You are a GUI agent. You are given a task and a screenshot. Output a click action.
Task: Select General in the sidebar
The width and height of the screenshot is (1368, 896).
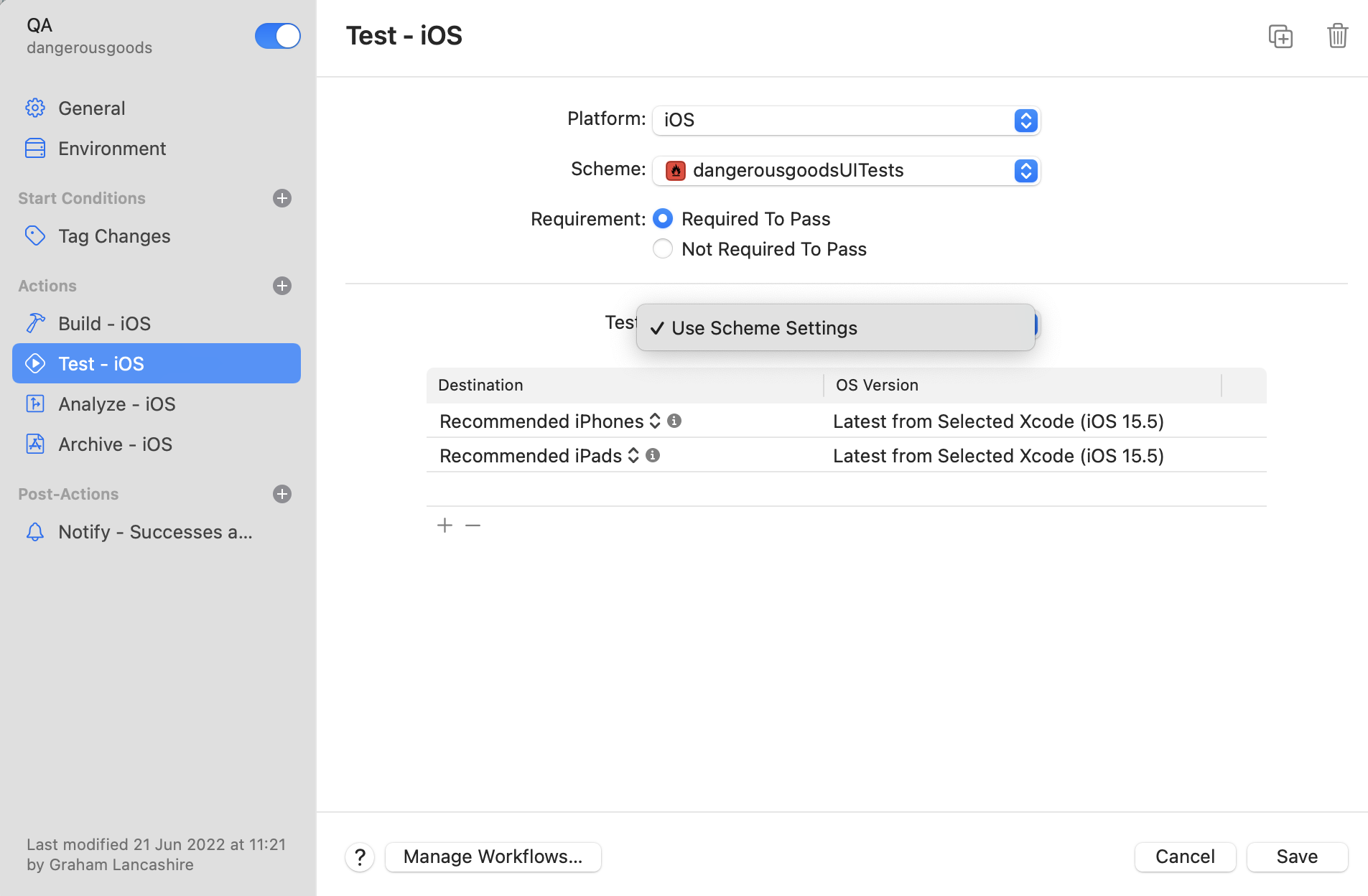pos(157,108)
